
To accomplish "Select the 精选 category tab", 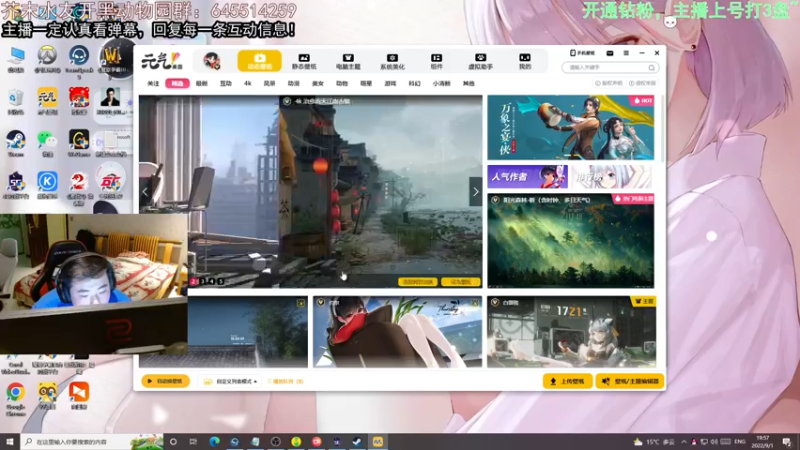I will pyautogui.click(x=177, y=83).
